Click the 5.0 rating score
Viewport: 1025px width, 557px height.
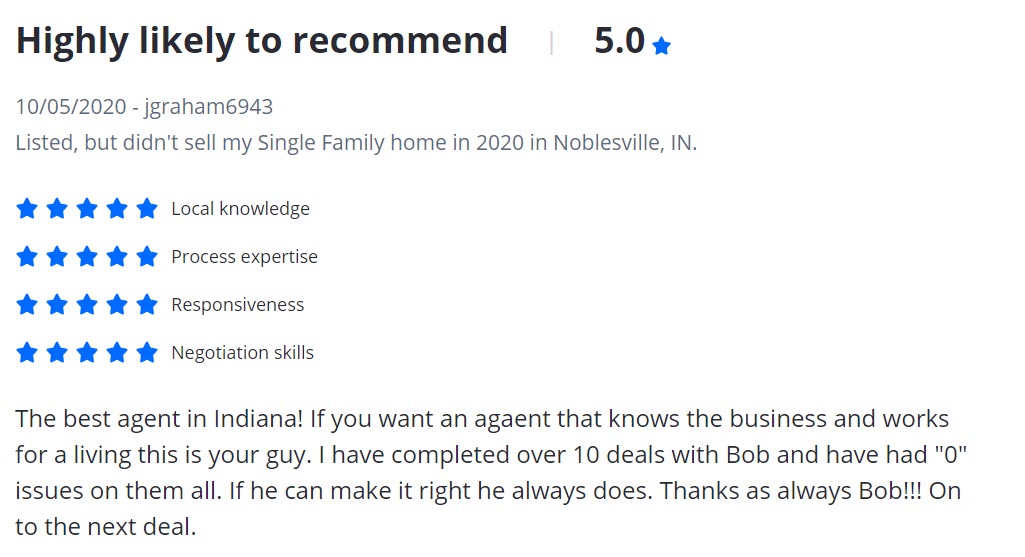click(619, 41)
